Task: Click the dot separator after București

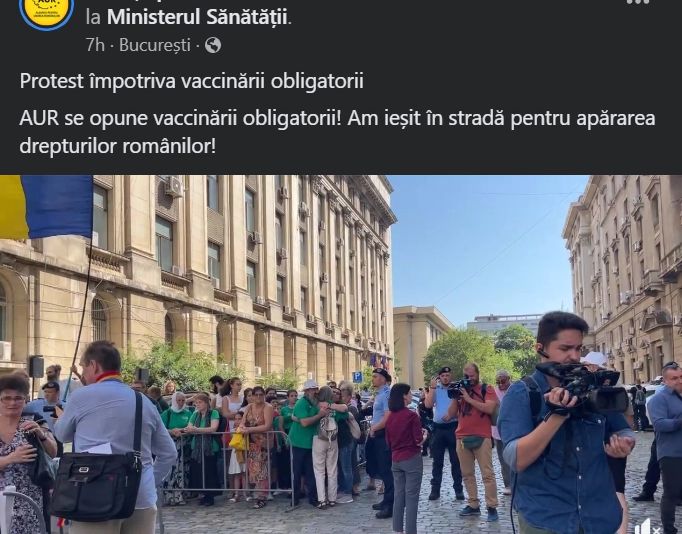Action: click(x=197, y=45)
